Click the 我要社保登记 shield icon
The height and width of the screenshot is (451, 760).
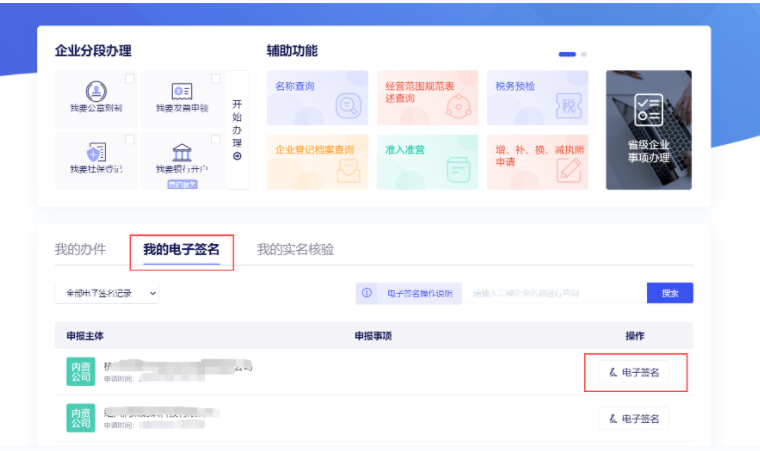click(x=96, y=153)
